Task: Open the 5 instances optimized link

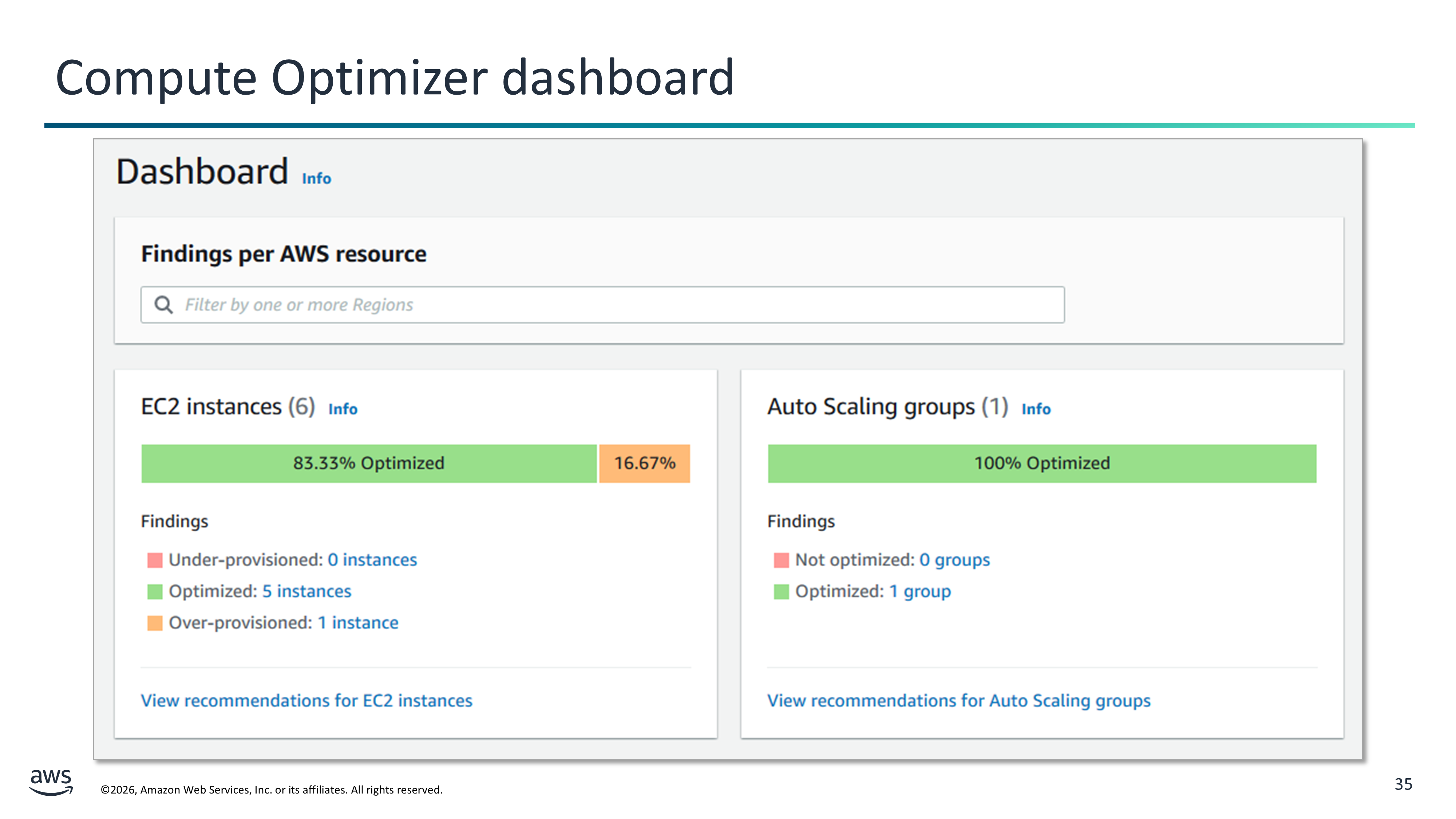Action: tap(306, 591)
